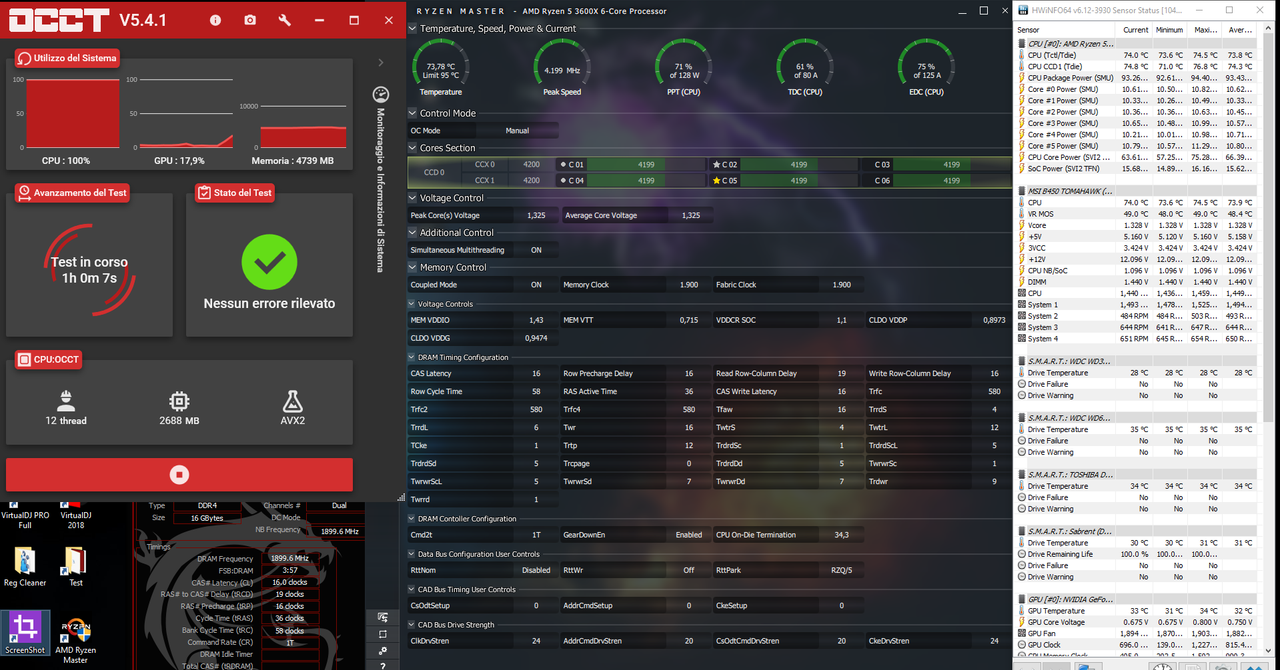
Task: Select the 2688 MB memory chip icon
Action: 179,401
